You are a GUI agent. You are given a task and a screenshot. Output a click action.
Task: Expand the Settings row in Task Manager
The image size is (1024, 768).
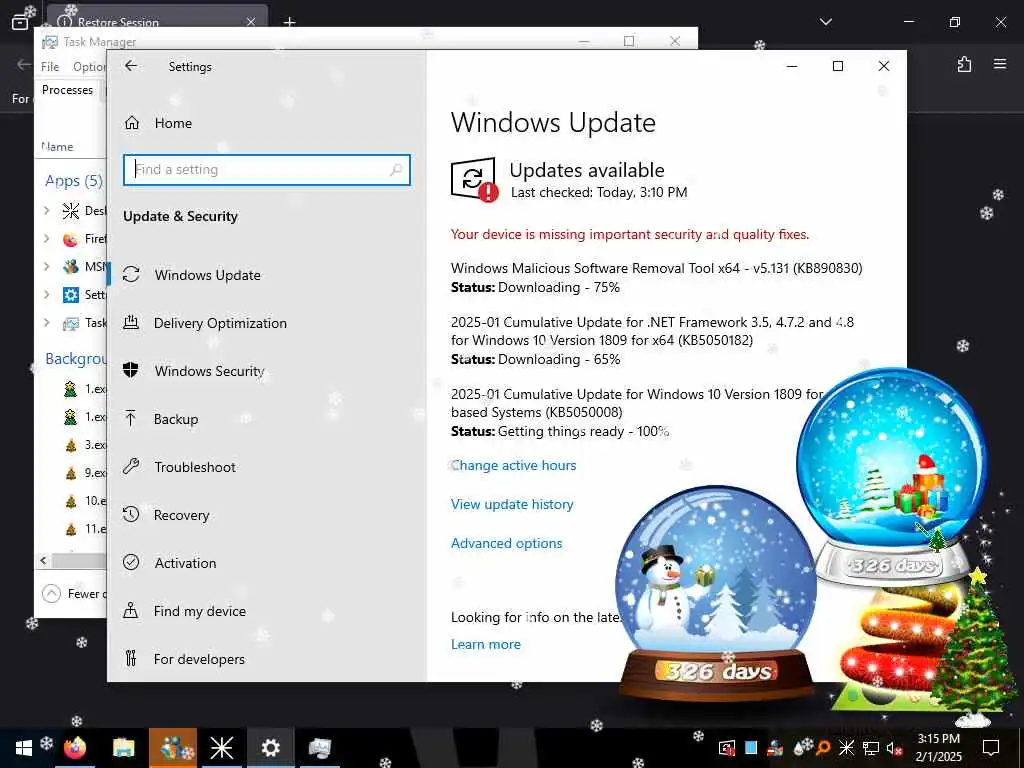46,295
